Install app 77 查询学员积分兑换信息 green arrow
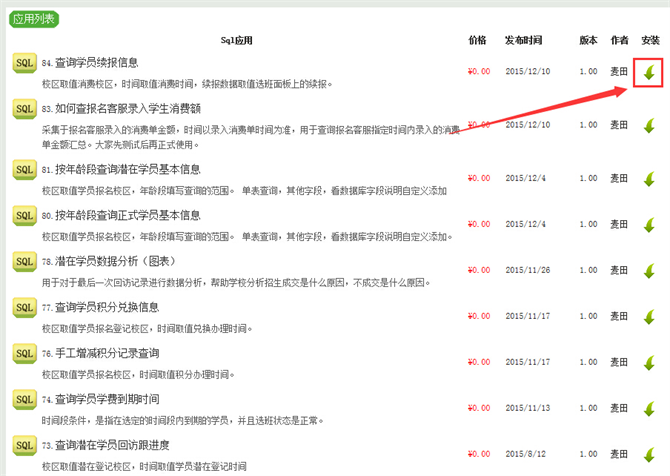 click(x=649, y=317)
